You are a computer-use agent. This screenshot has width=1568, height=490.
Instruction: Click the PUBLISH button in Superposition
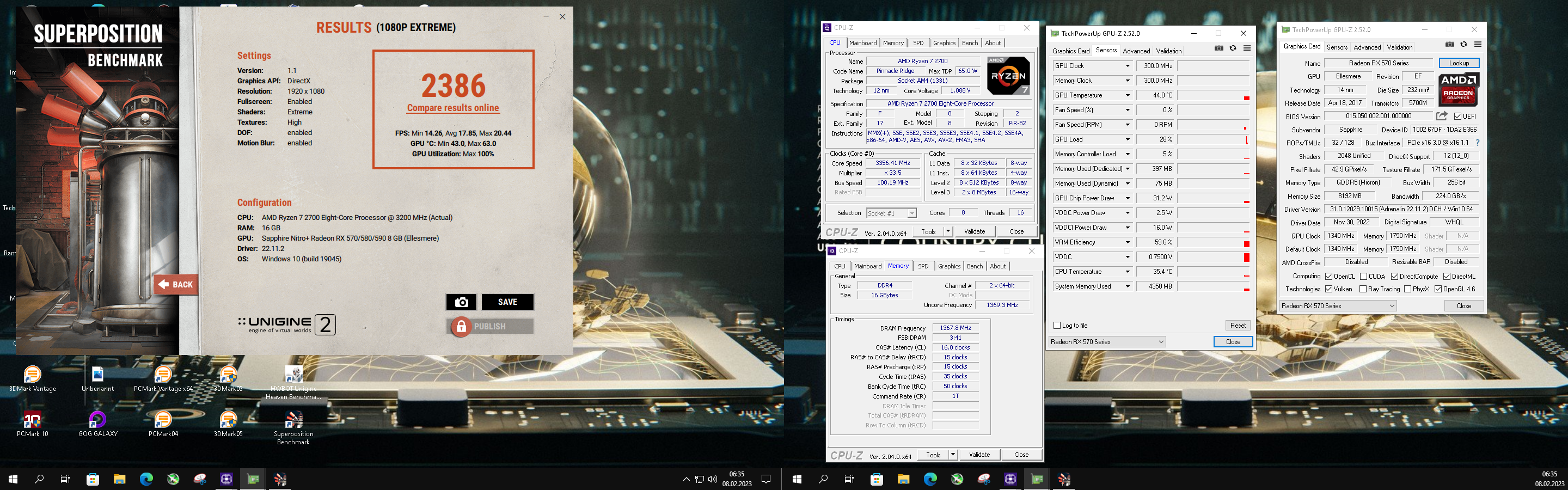pyautogui.click(x=490, y=326)
